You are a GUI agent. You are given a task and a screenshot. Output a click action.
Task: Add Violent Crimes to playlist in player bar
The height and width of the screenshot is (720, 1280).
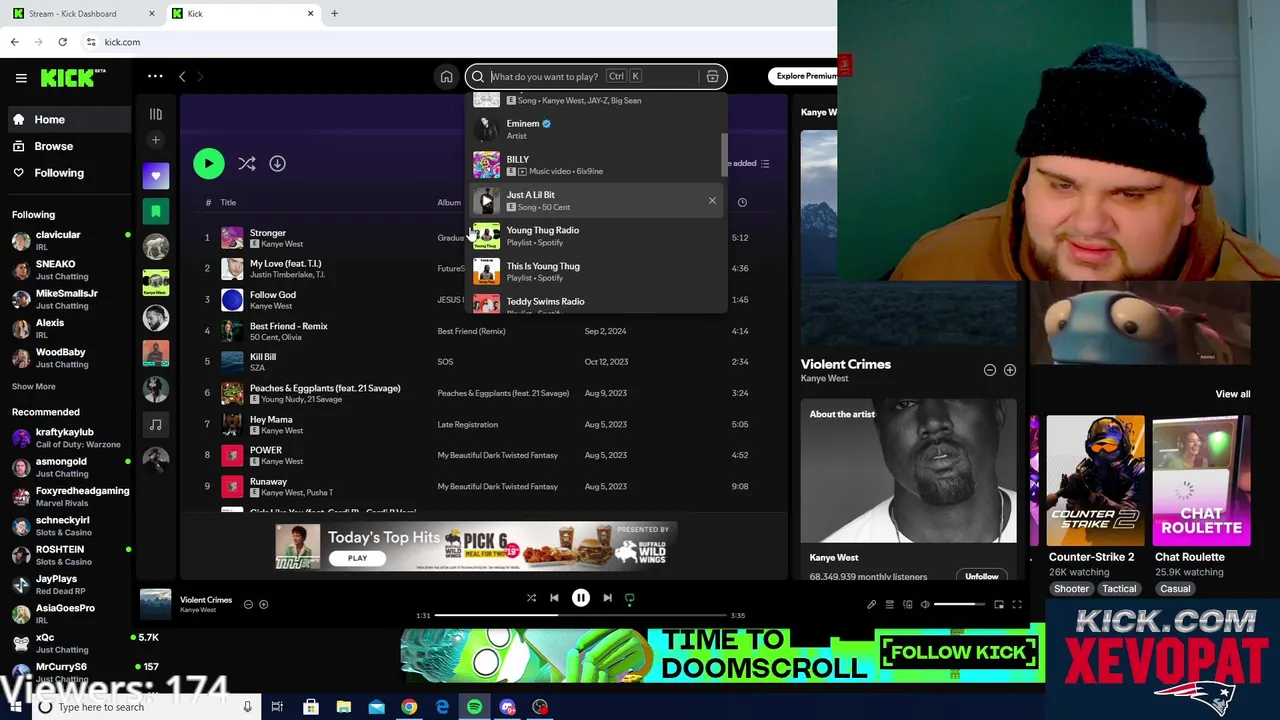(263, 604)
